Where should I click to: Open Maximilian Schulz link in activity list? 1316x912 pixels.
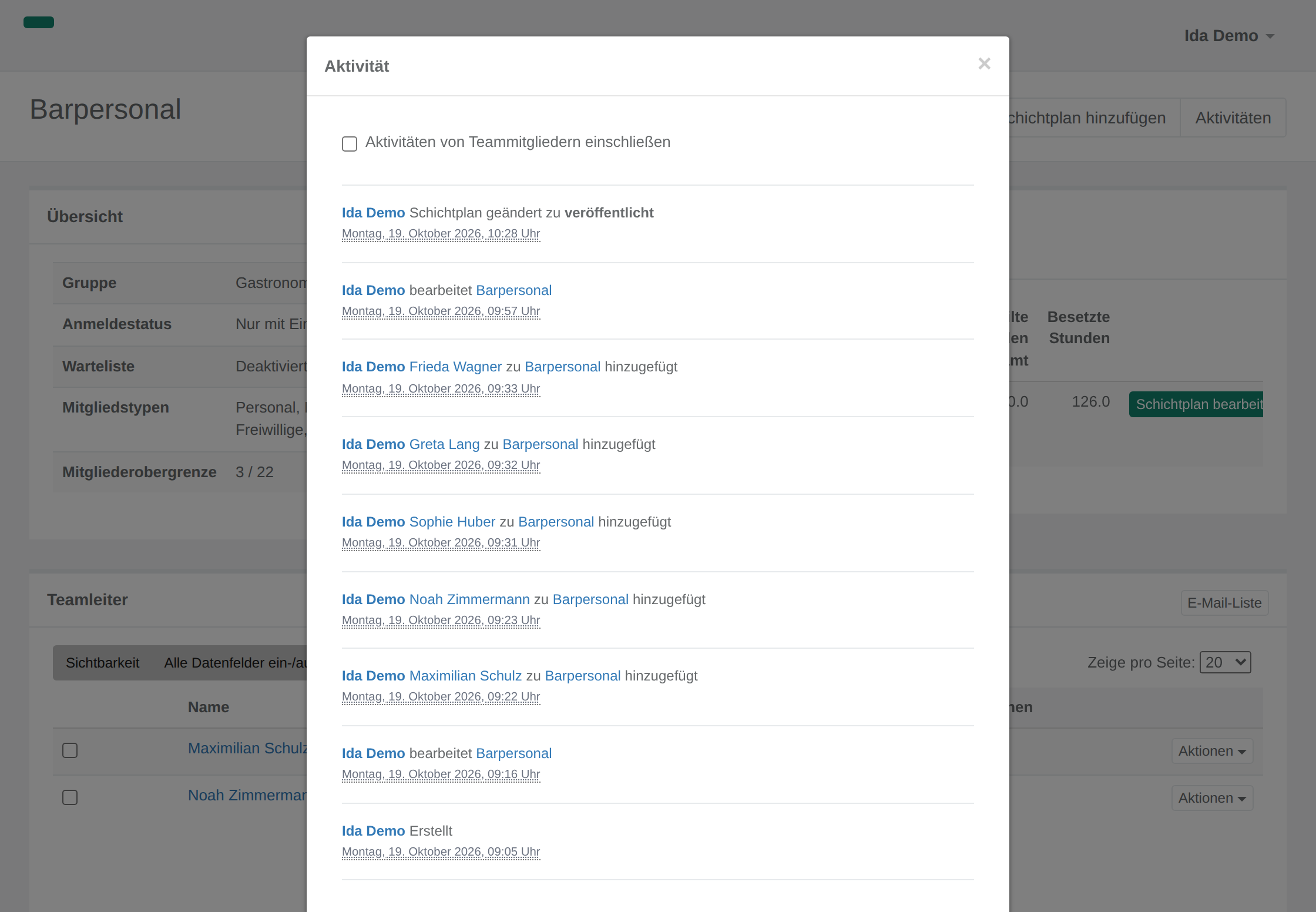(x=465, y=676)
